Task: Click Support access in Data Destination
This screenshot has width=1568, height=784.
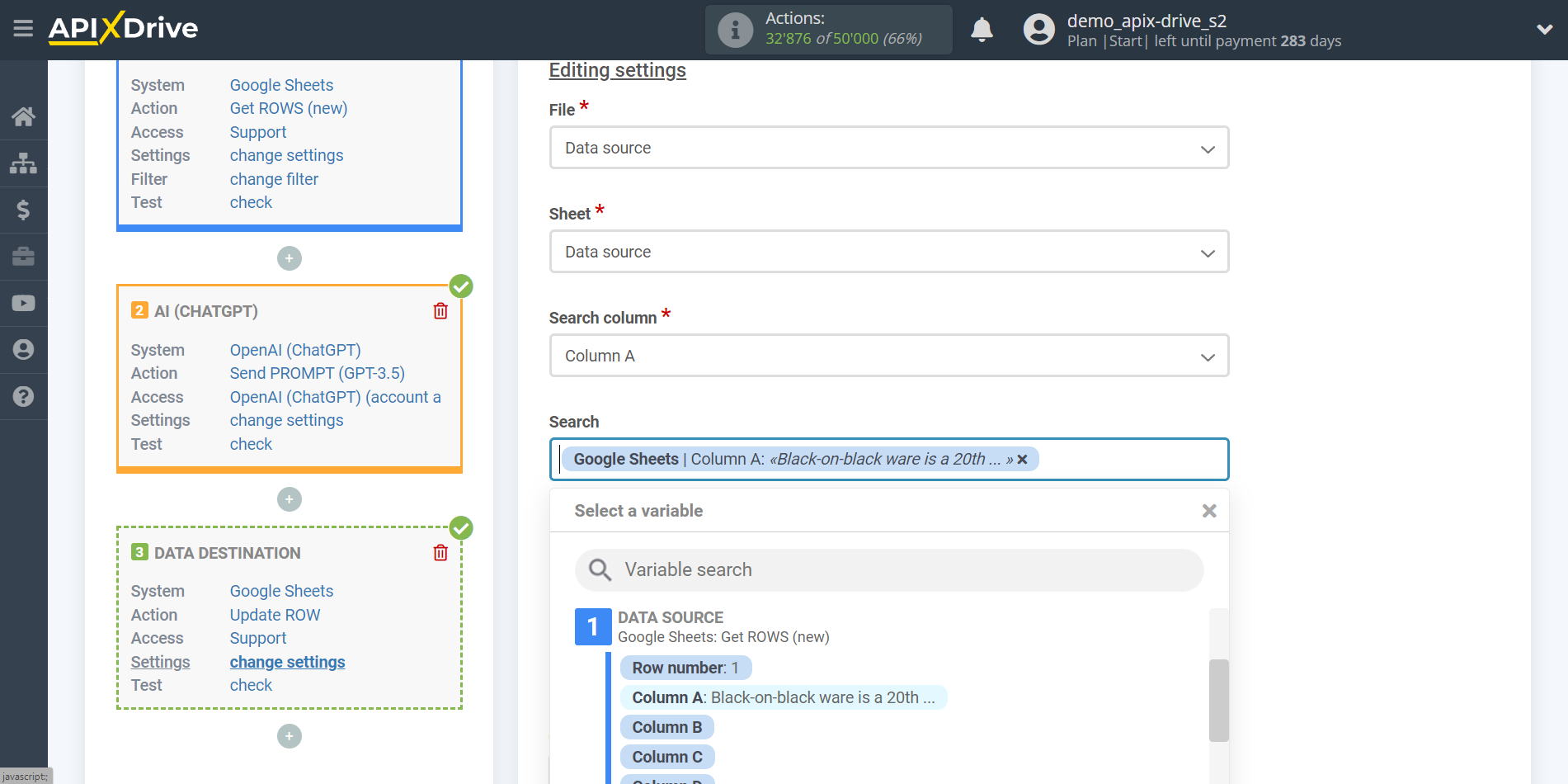Action: 258,638
